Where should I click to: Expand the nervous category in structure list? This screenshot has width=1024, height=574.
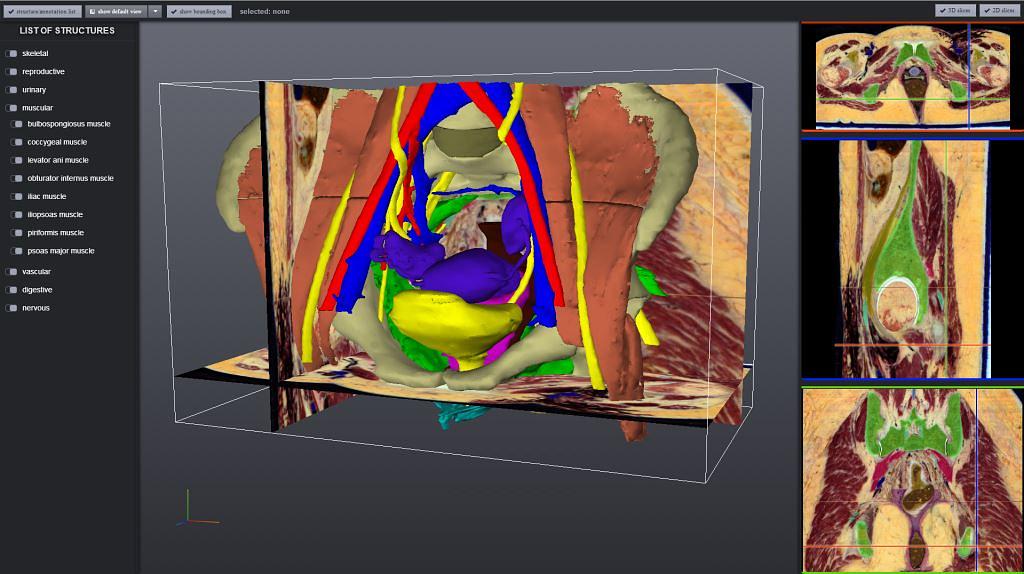tap(35, 308)
